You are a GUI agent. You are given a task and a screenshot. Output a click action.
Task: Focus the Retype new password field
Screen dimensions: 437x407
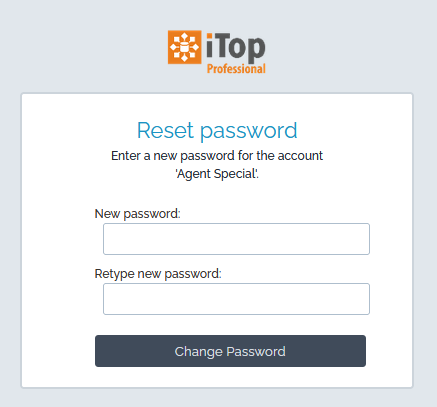click(236, 299)
